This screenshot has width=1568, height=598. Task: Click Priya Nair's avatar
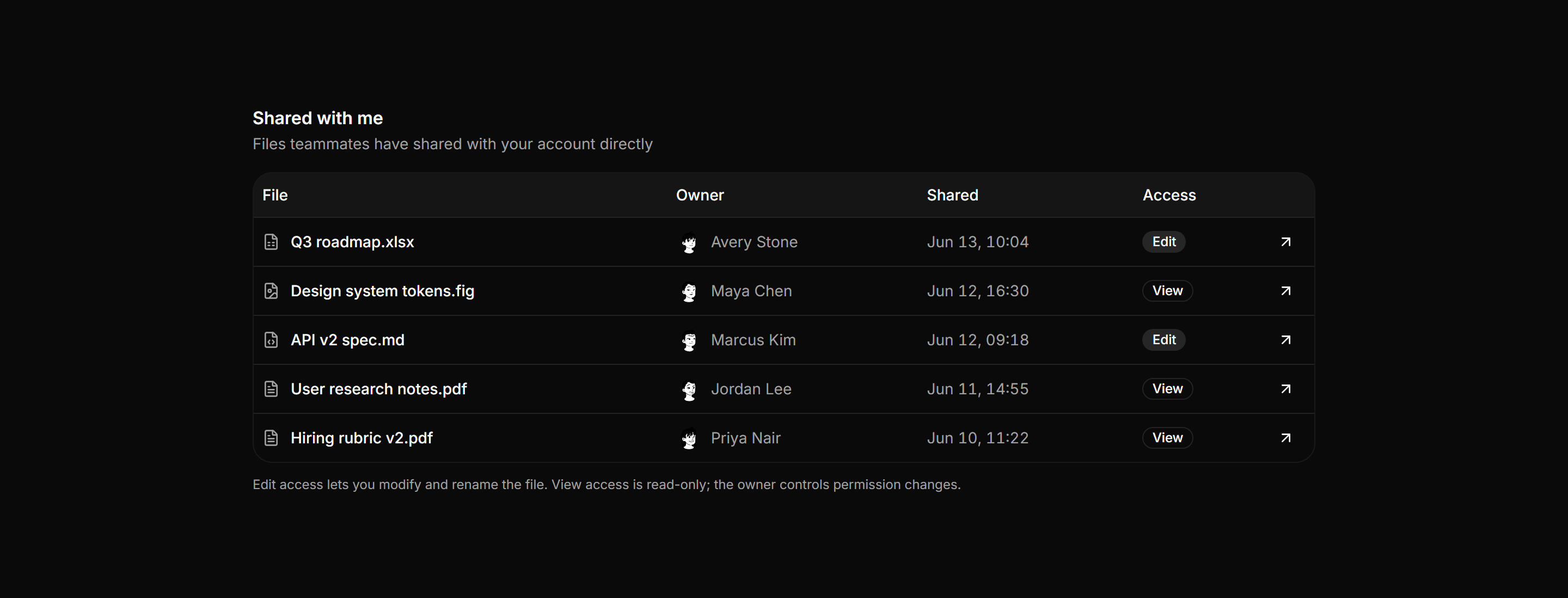(x=689, y=438)
